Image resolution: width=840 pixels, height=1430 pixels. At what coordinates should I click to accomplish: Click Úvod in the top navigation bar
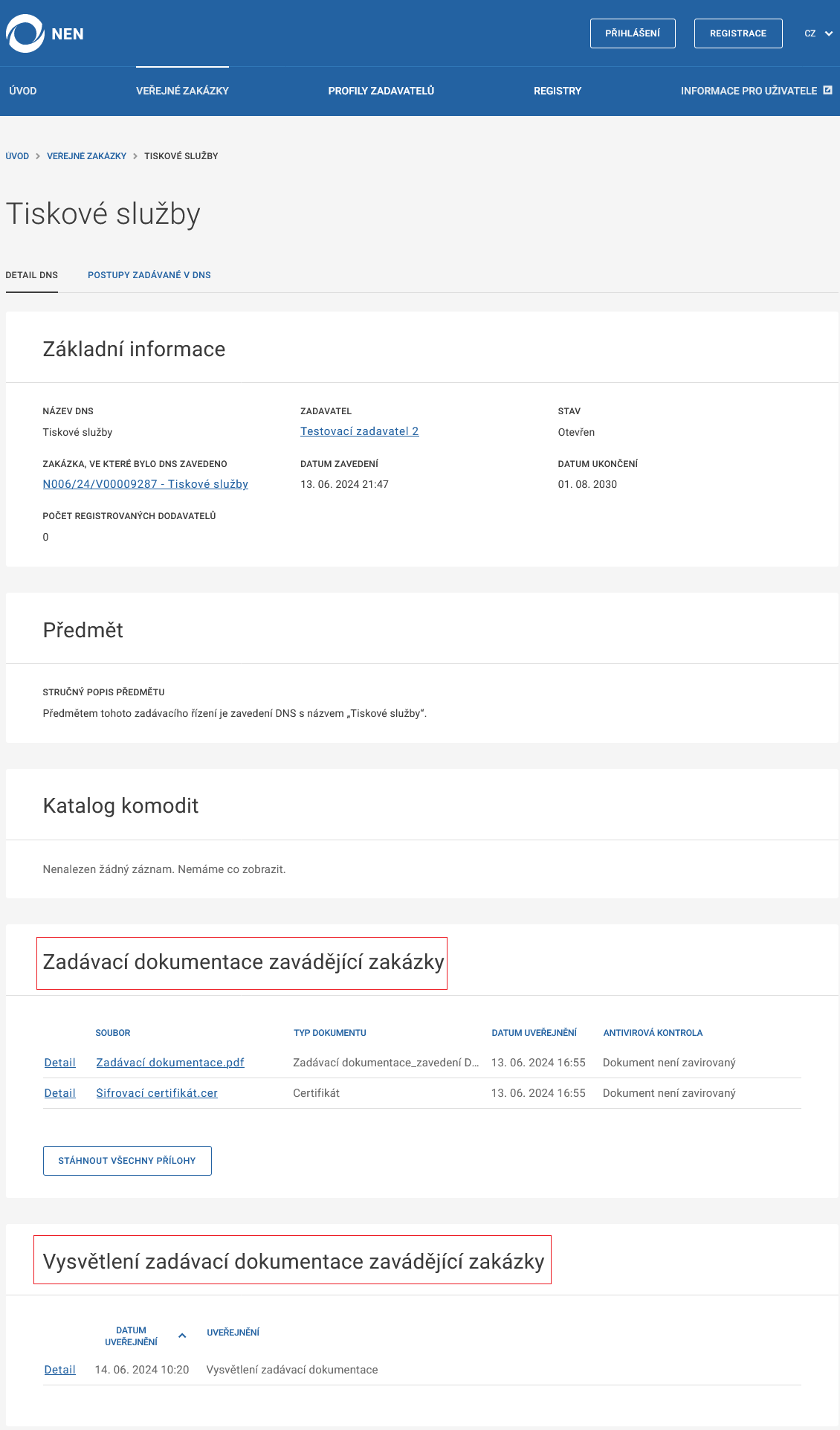point(22,90)
